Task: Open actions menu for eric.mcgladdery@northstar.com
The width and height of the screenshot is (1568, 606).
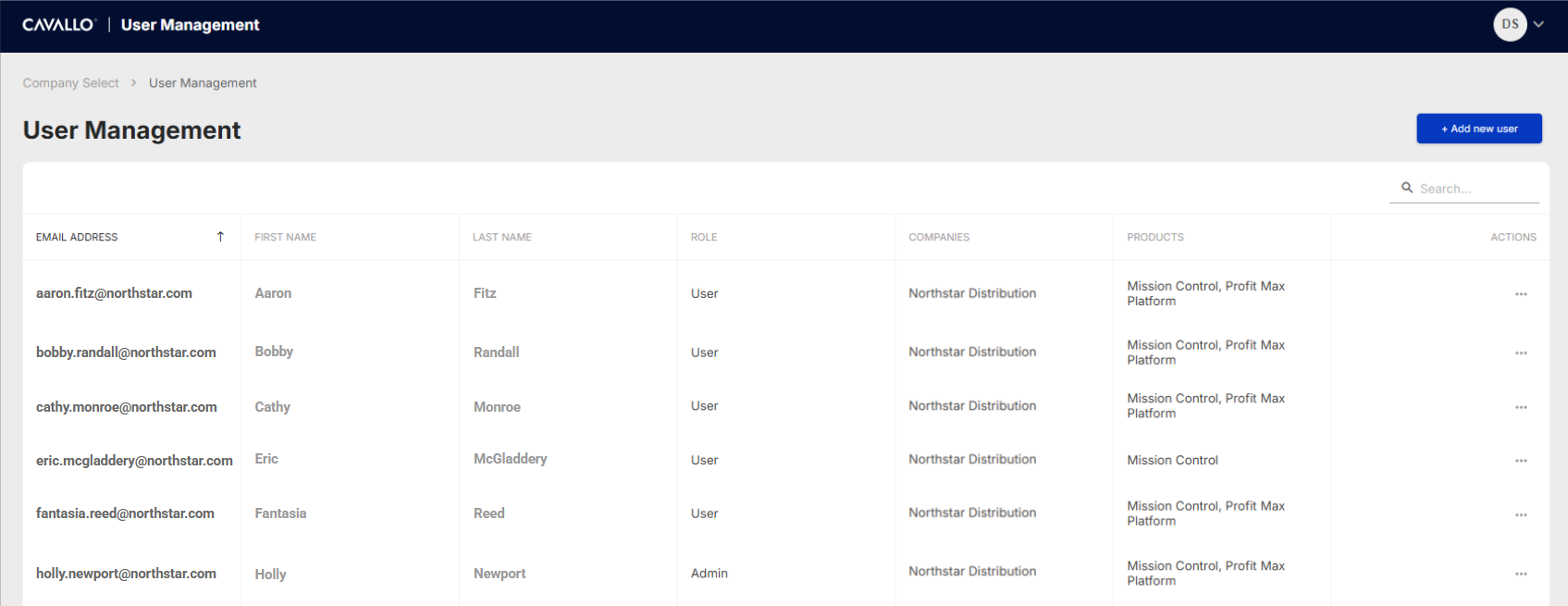Action: point(1521,461)
